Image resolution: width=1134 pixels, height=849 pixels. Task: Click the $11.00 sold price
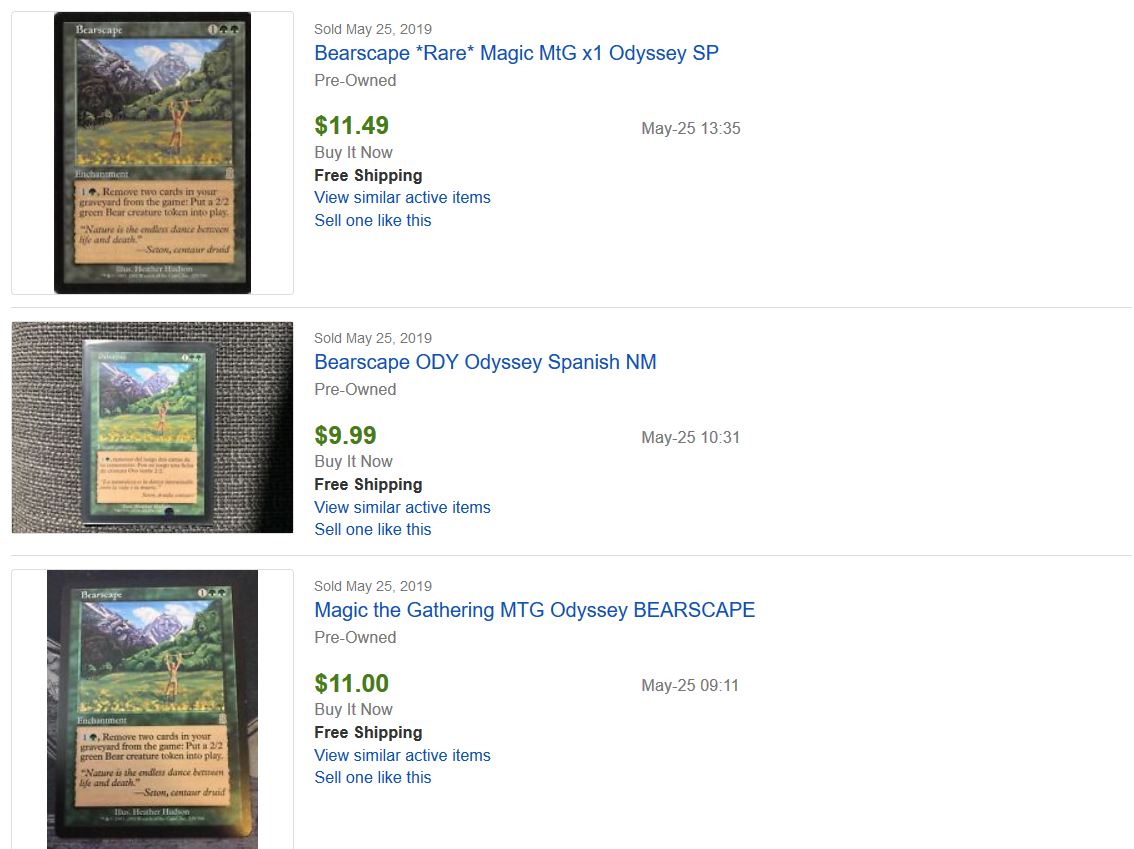351,683
